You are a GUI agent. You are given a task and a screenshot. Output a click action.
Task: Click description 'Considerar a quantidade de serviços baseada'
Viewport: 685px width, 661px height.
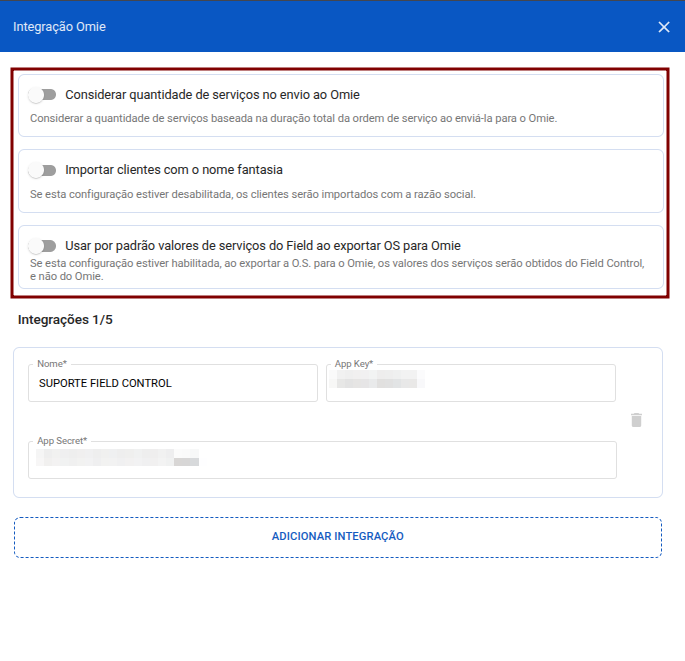pos(294,118)
